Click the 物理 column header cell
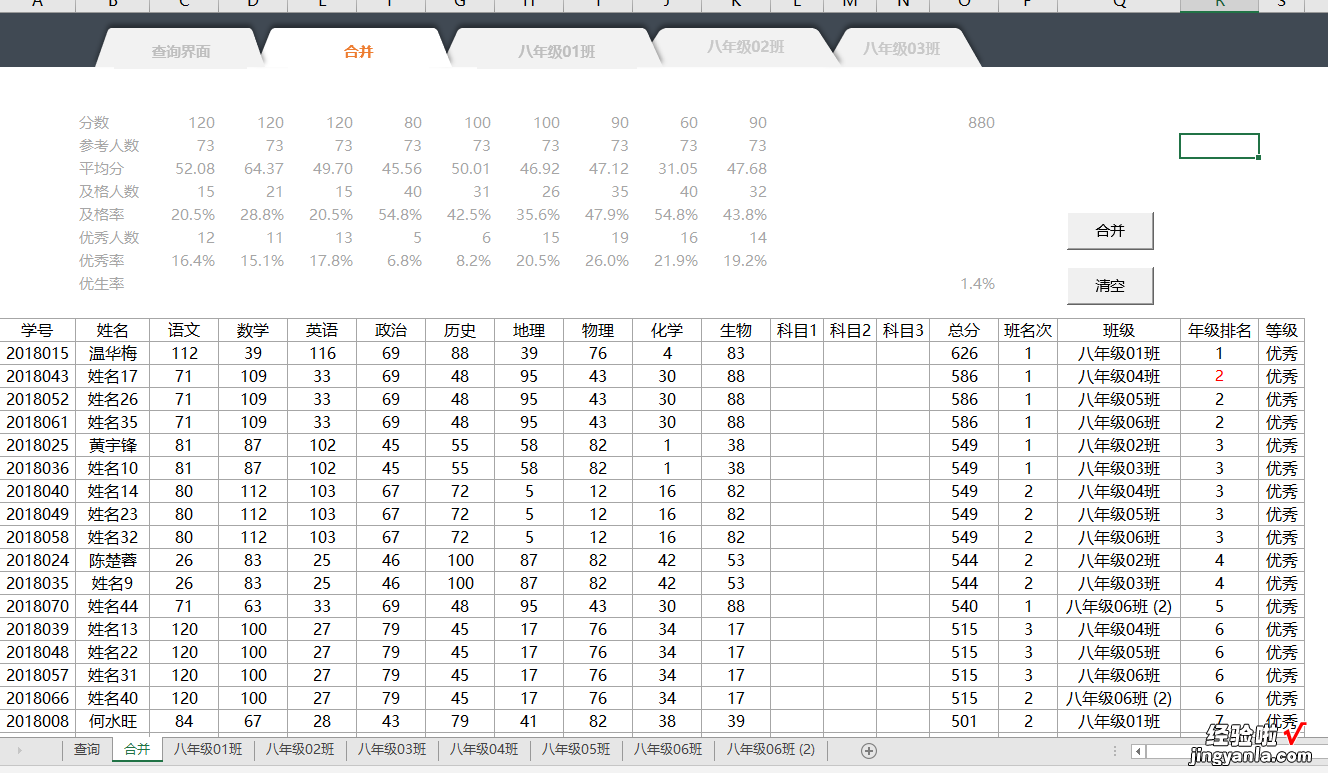 point(598,330)
